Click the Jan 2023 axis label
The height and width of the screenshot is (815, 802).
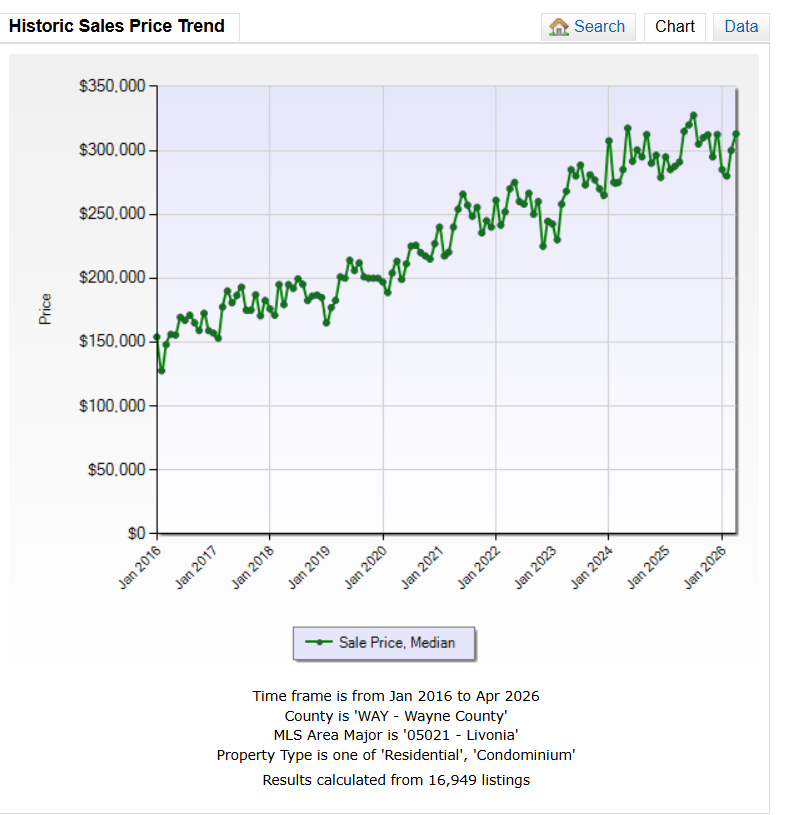pyautogui.click(x=535, y=568)
